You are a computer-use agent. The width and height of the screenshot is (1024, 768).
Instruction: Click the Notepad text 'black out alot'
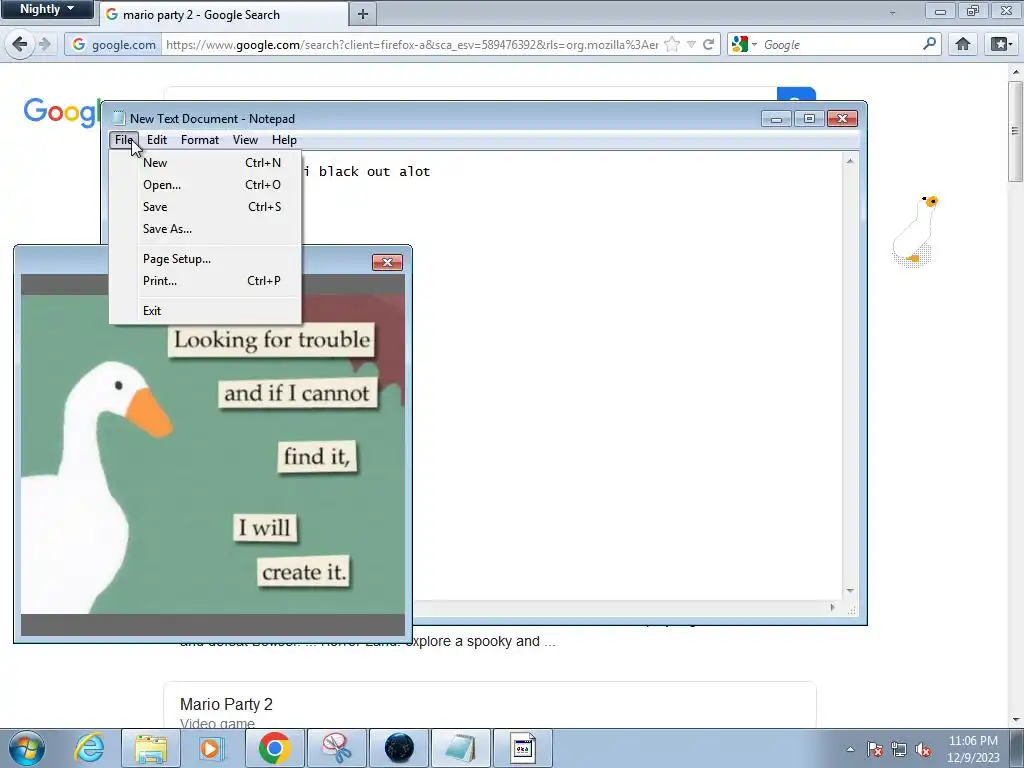click(x=374, y=172)
